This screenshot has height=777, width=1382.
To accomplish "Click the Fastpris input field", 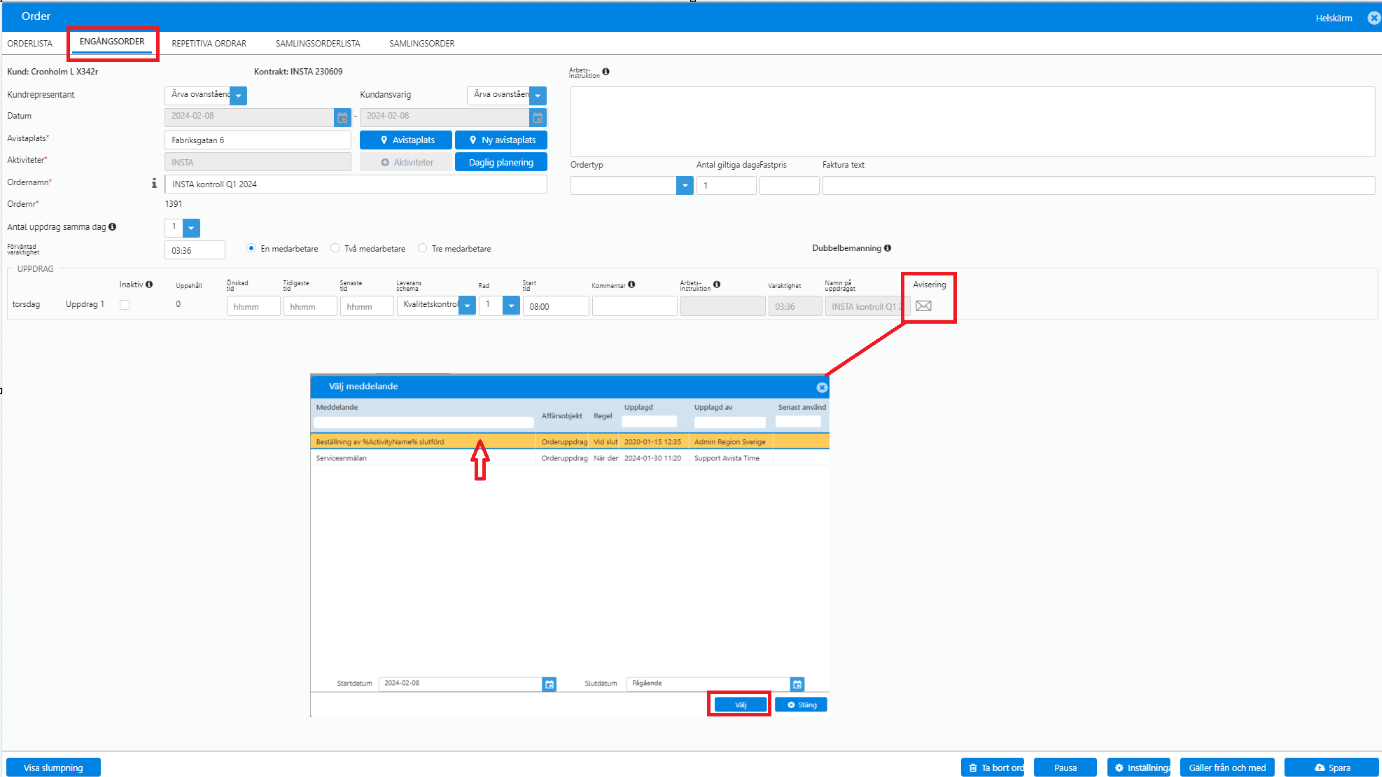I will click(x=789, y=185).
